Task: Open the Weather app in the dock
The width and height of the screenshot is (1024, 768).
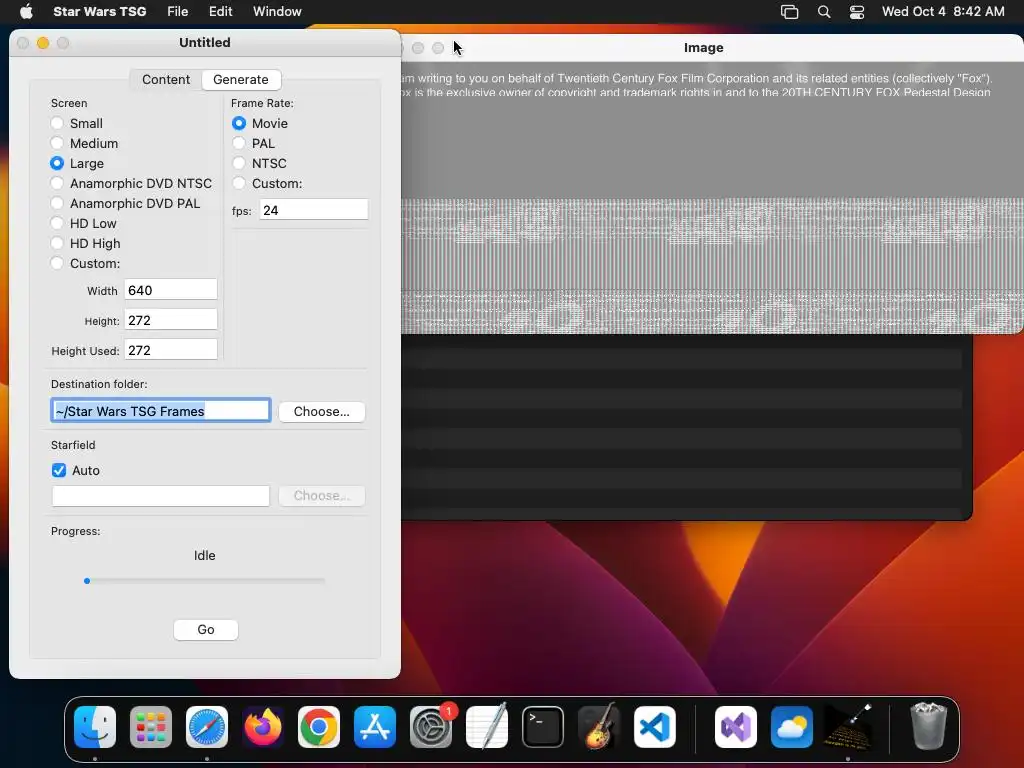Action: click(792, 727)
